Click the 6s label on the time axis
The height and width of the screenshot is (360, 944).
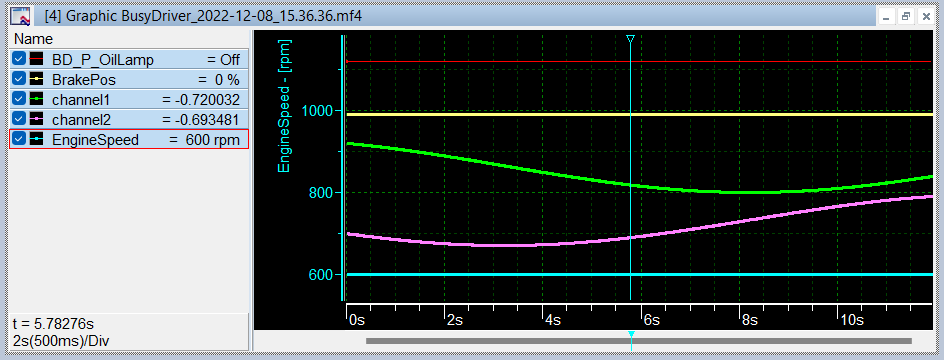652,320
